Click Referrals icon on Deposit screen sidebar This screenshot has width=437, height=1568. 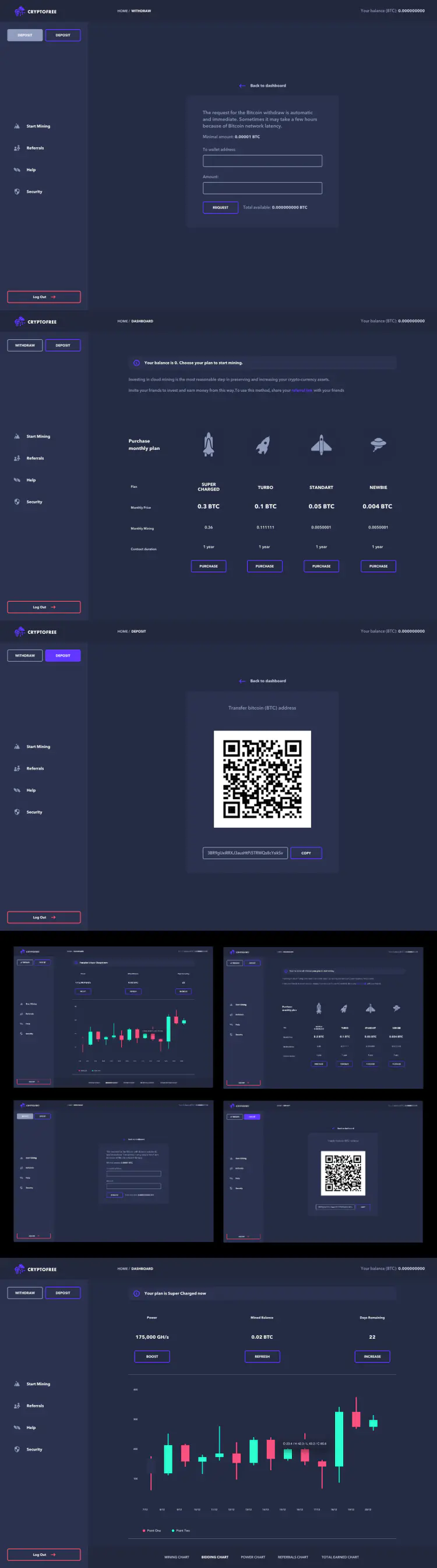pos(17,769)
